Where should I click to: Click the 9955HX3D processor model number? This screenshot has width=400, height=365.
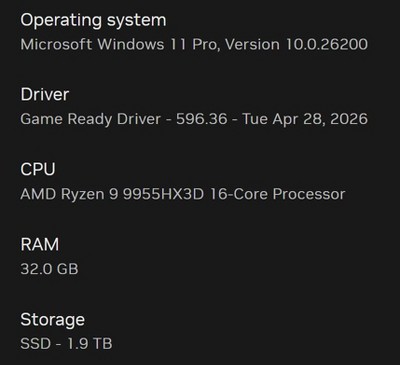(163, 194)
